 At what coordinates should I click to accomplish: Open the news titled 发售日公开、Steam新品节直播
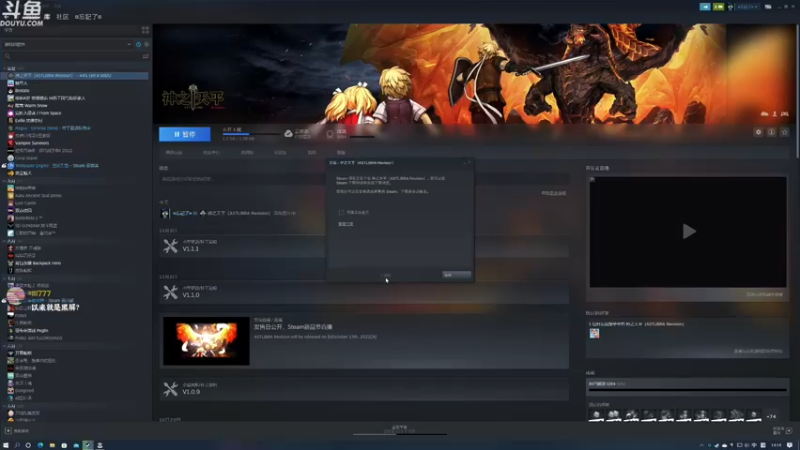(293, 327)
